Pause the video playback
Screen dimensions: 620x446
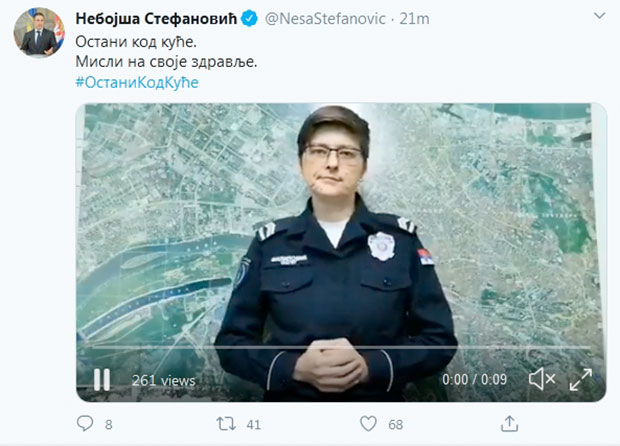tap(102, 380)
